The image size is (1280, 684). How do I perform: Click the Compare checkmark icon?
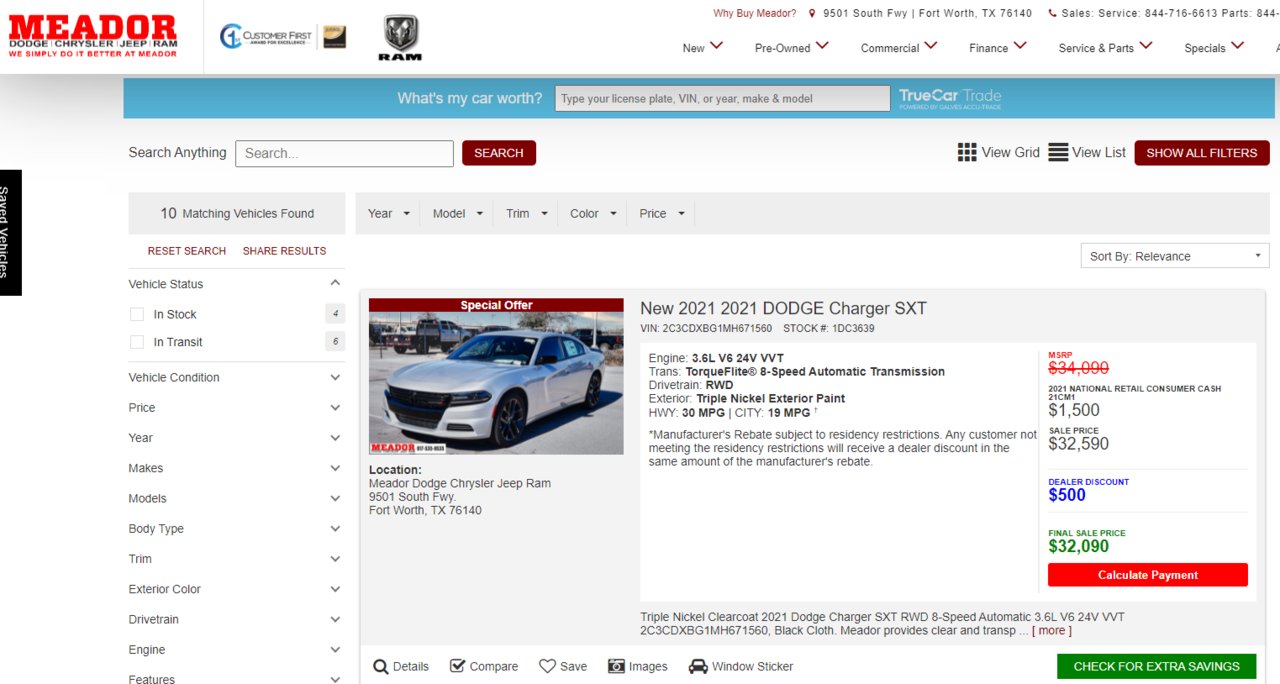(458, 666)
